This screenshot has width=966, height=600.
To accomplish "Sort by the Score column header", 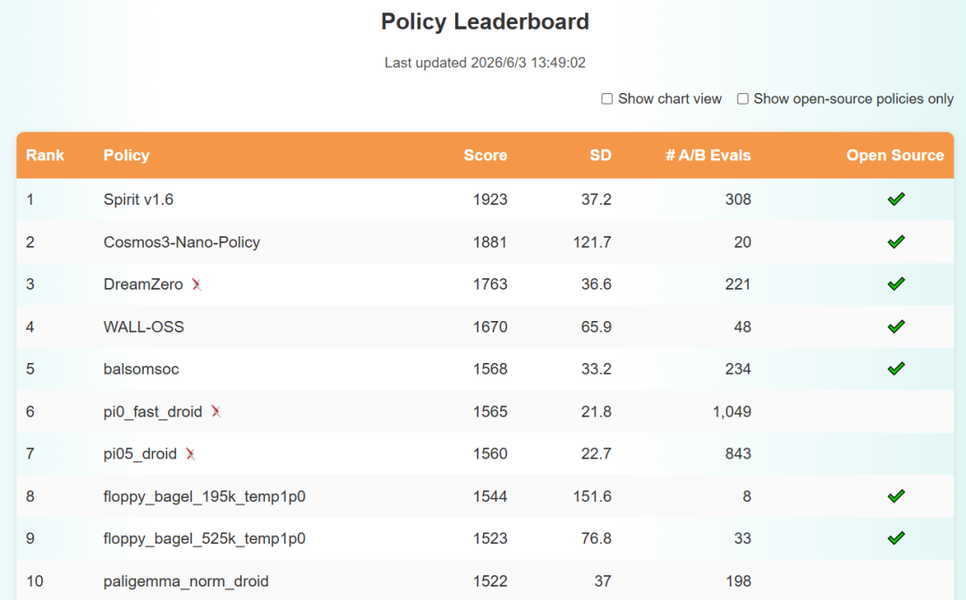I will point(485,155).
